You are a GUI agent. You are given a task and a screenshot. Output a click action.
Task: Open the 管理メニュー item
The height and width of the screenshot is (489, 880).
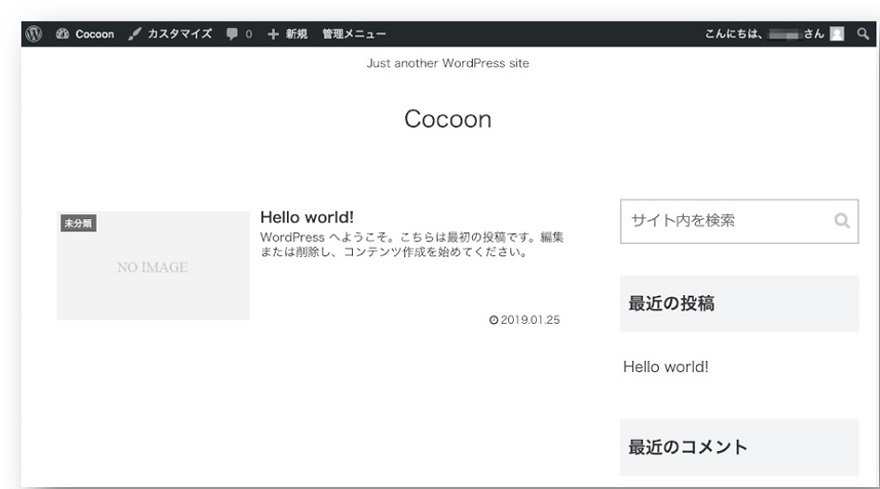(354, 34)
